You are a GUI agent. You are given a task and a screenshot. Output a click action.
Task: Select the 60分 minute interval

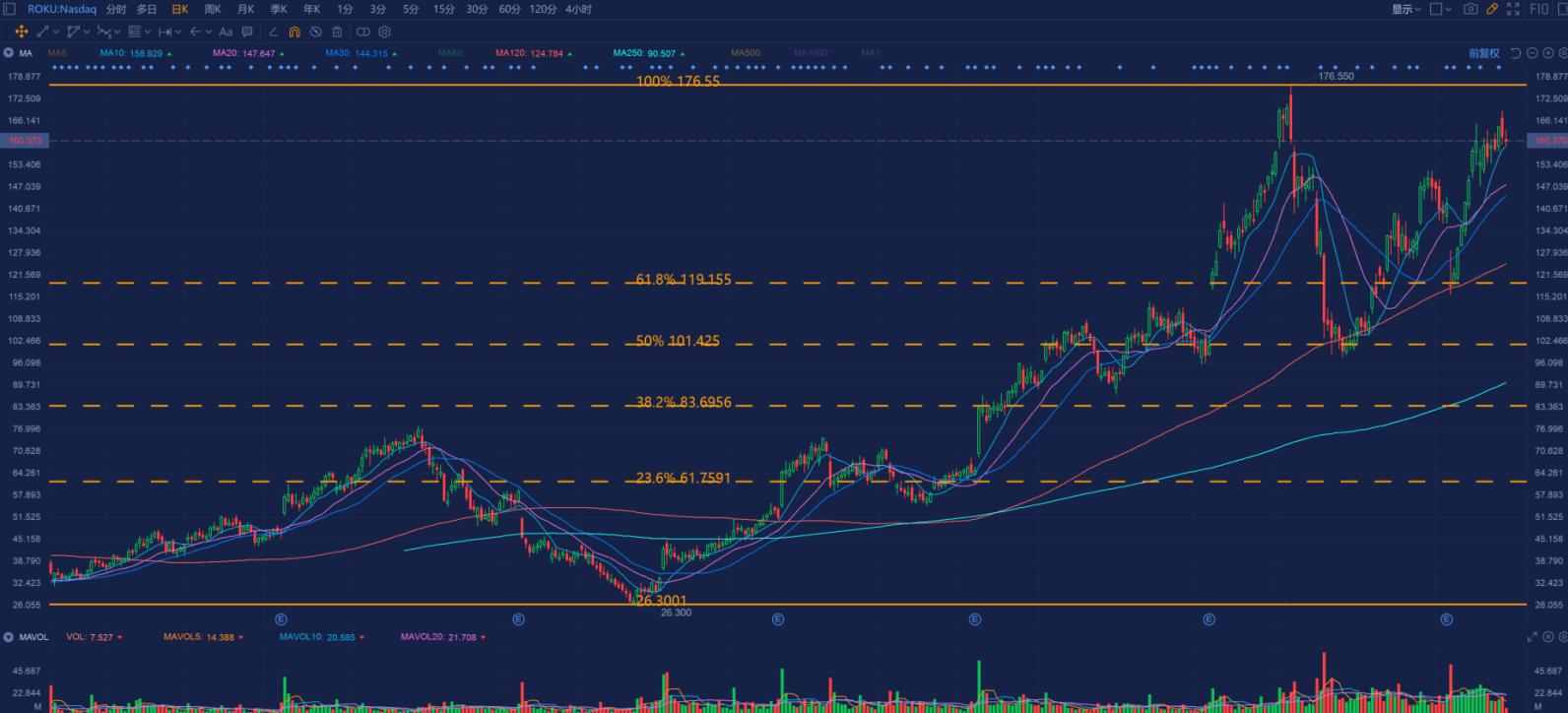pos(510,9)
